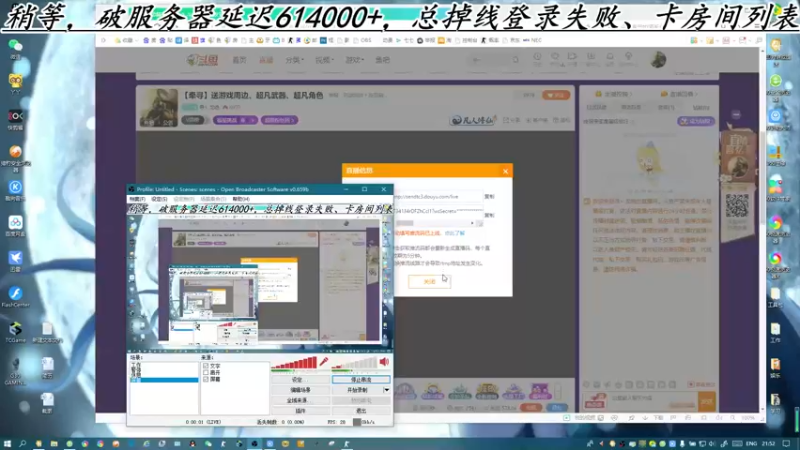This screenshot has width=800, height=450.
Task: Click the round purple minus button near chat
Action: click(x=736, y=115)
